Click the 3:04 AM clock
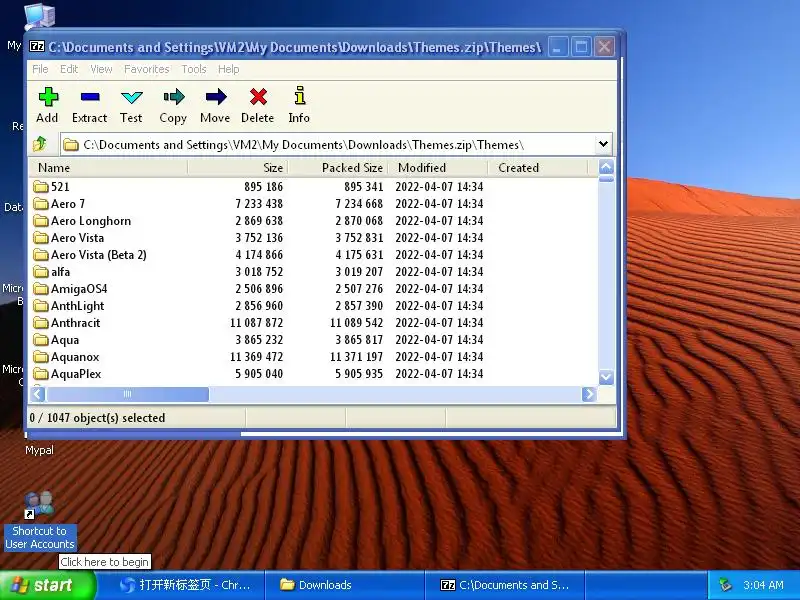The width and height of the screenshot is (800, 600). tap(763, 585)
